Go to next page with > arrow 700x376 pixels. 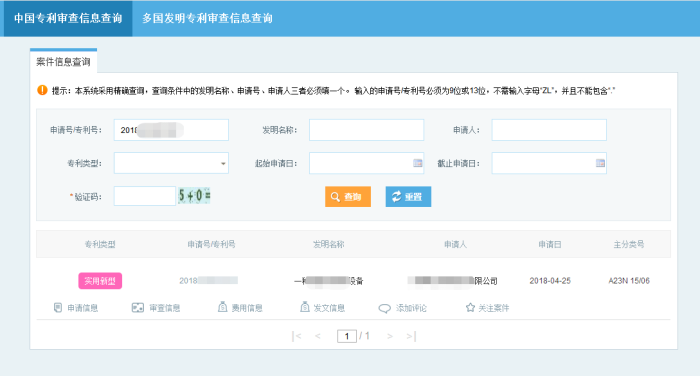pos(390,336)
